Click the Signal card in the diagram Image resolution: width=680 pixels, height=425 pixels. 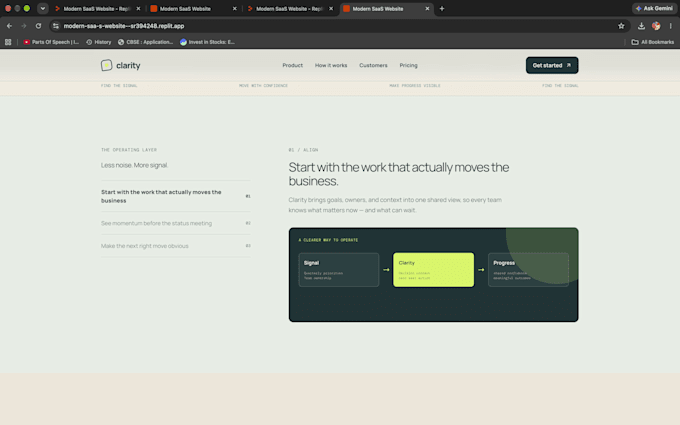(x=339, y=270)
